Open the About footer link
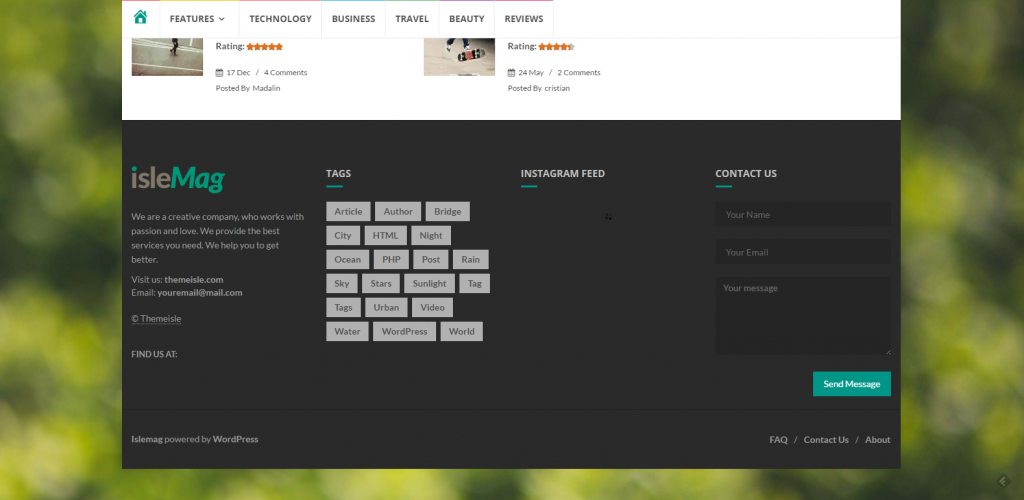Viewport: 1024px width, 500px height. [x=877, y=440]
